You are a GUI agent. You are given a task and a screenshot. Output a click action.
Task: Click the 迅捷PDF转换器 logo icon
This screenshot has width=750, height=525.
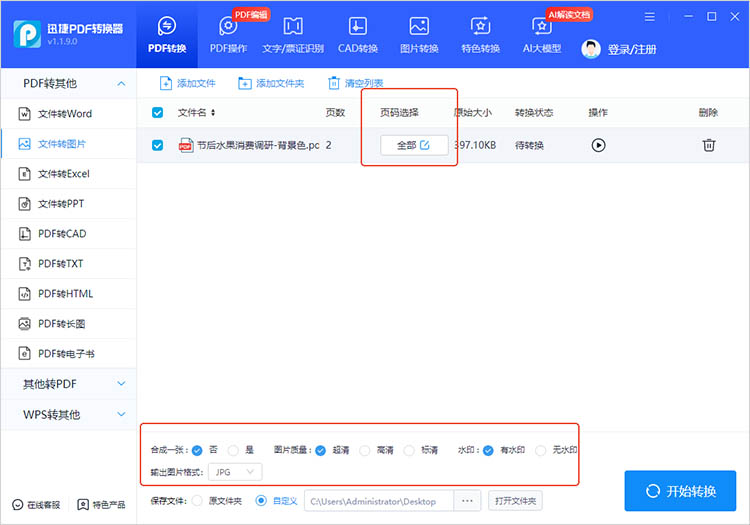[27, 34]
